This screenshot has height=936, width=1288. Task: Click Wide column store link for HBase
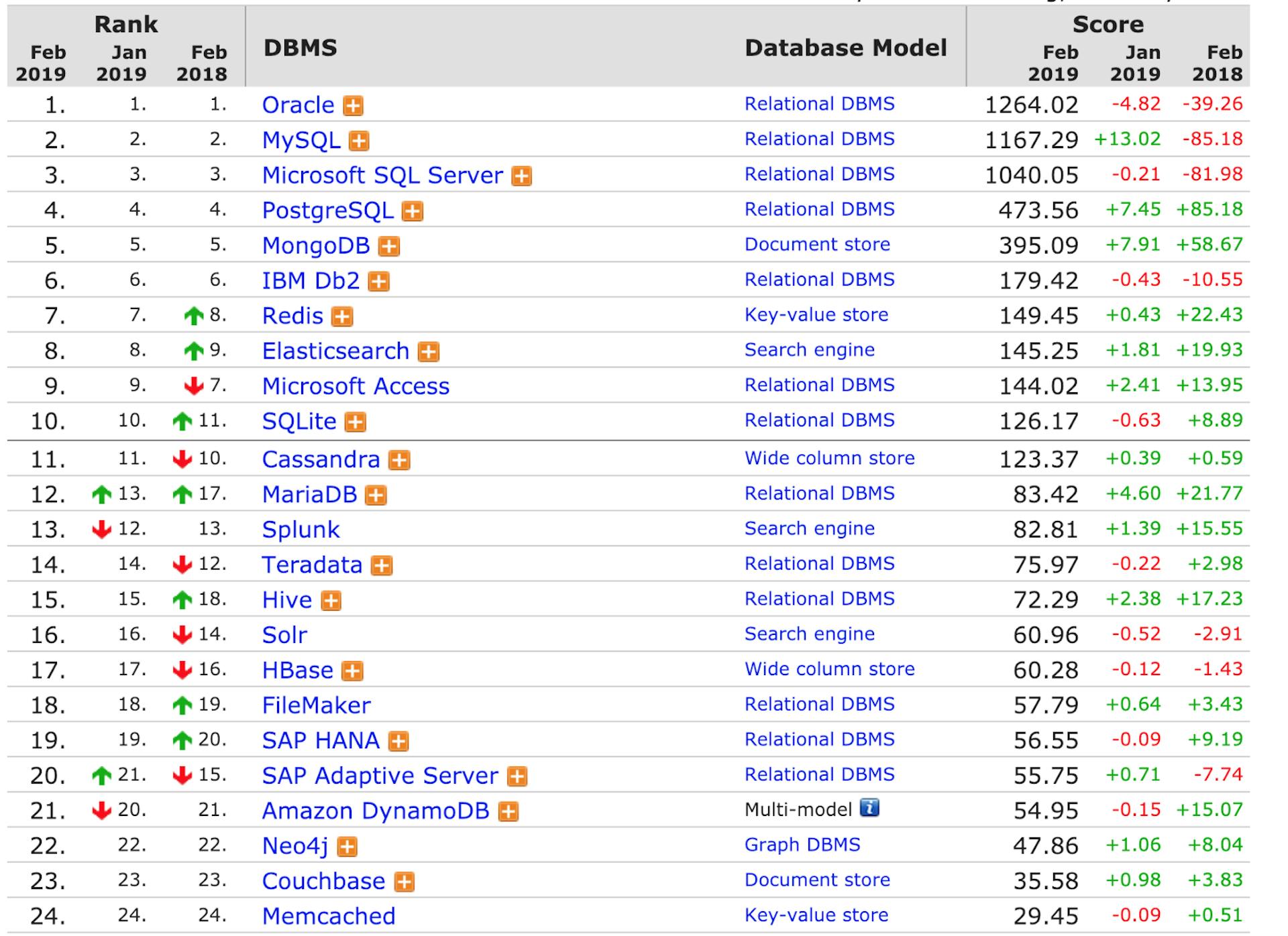point(829,669)
